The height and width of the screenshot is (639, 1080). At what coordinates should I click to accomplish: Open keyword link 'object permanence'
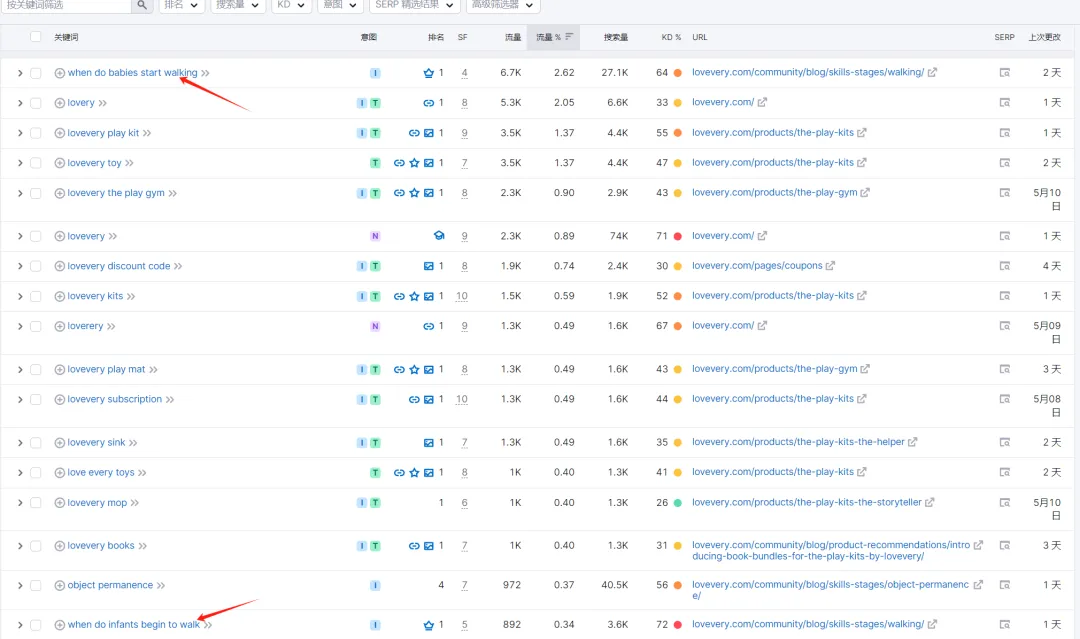[110, 585]
